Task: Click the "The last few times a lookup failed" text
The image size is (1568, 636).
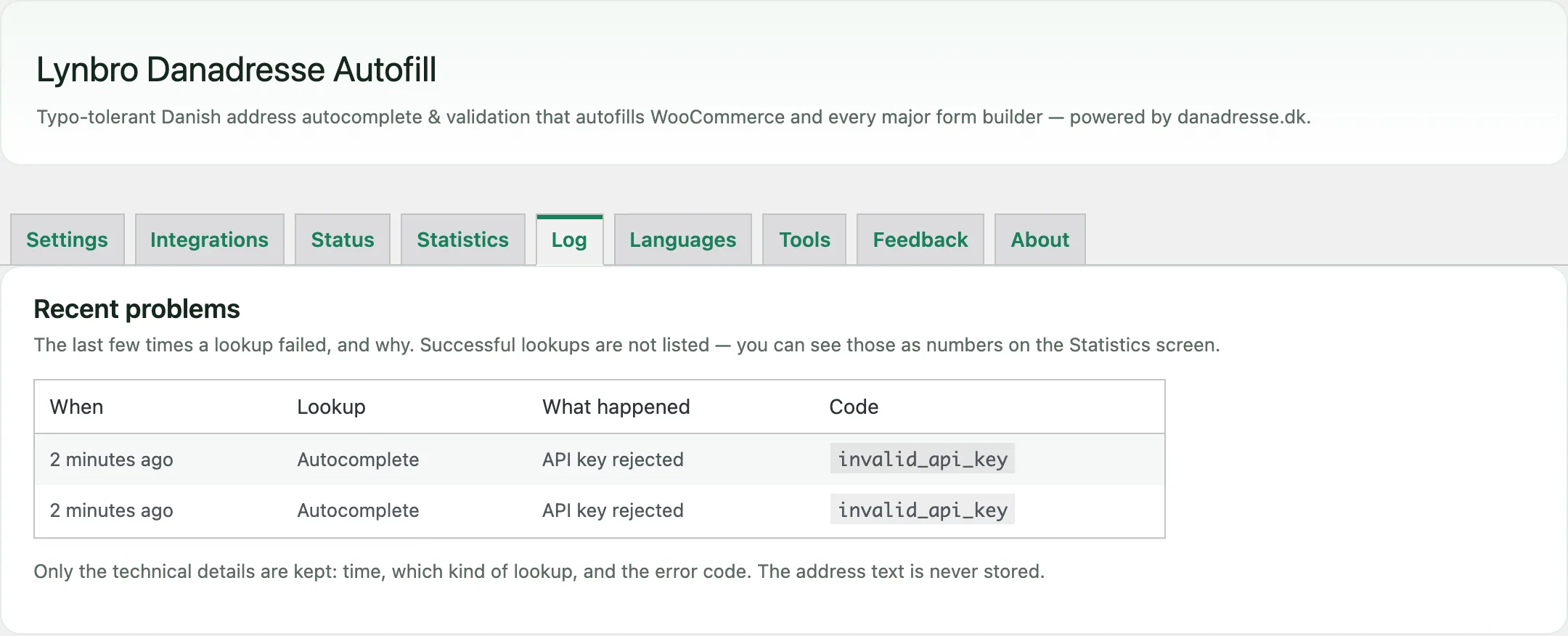Action: tap(626, 345)
